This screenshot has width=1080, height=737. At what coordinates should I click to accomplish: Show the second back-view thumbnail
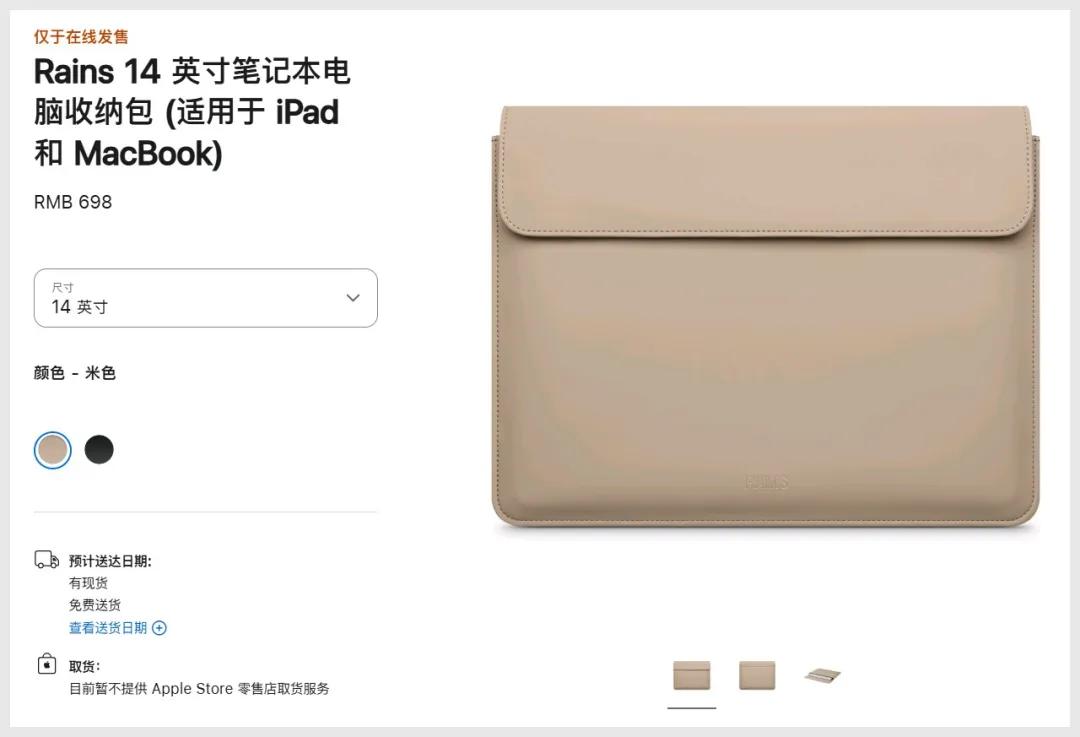(757, 675)
